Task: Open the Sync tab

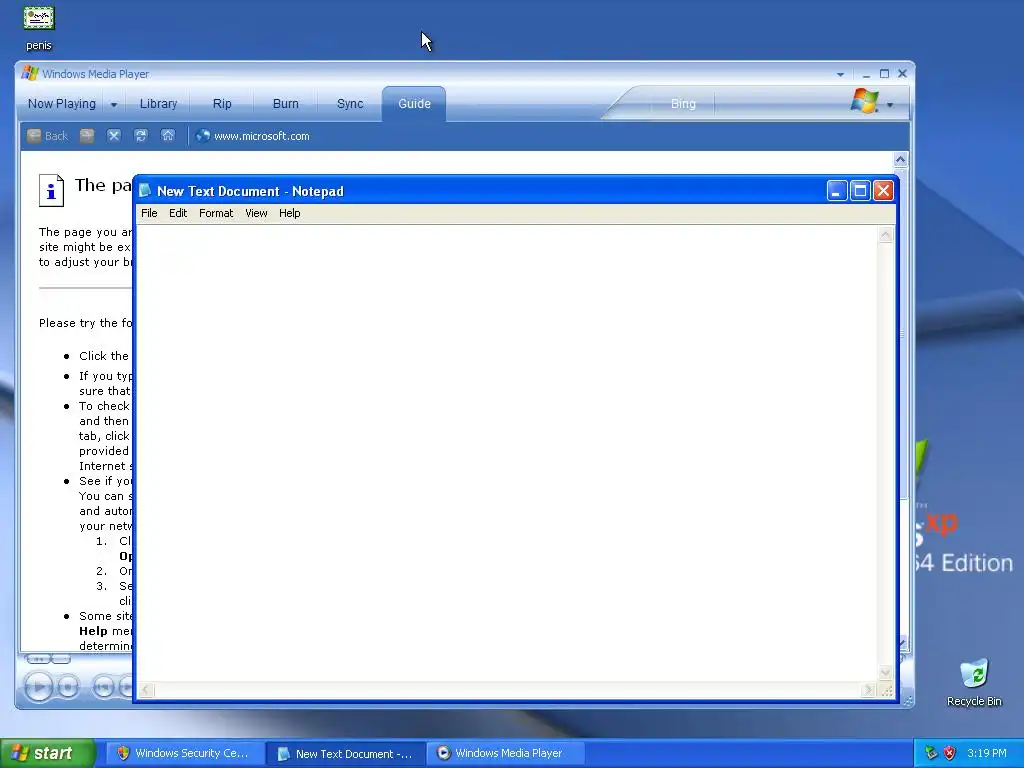Action: coord(350,104)
